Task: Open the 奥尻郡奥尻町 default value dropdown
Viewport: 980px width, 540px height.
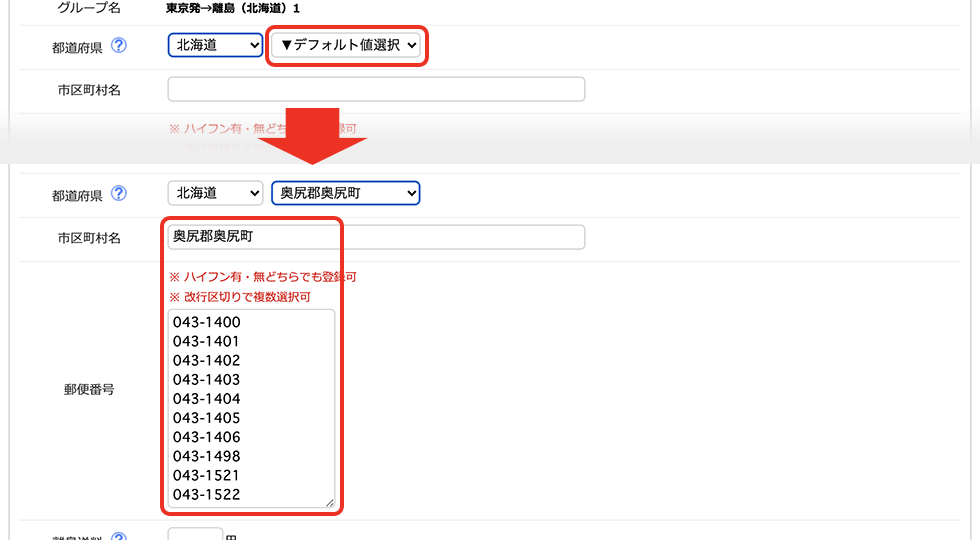Action: coord(346,193)
